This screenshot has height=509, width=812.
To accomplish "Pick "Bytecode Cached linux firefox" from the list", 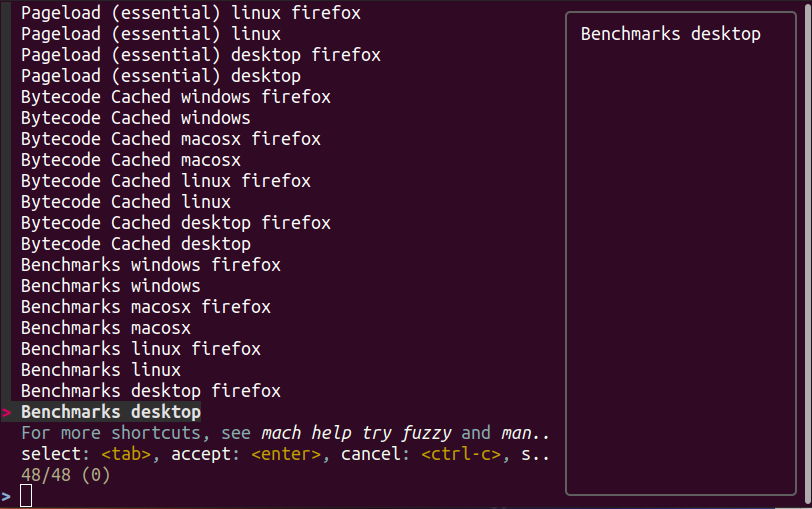I will (165, 181).
